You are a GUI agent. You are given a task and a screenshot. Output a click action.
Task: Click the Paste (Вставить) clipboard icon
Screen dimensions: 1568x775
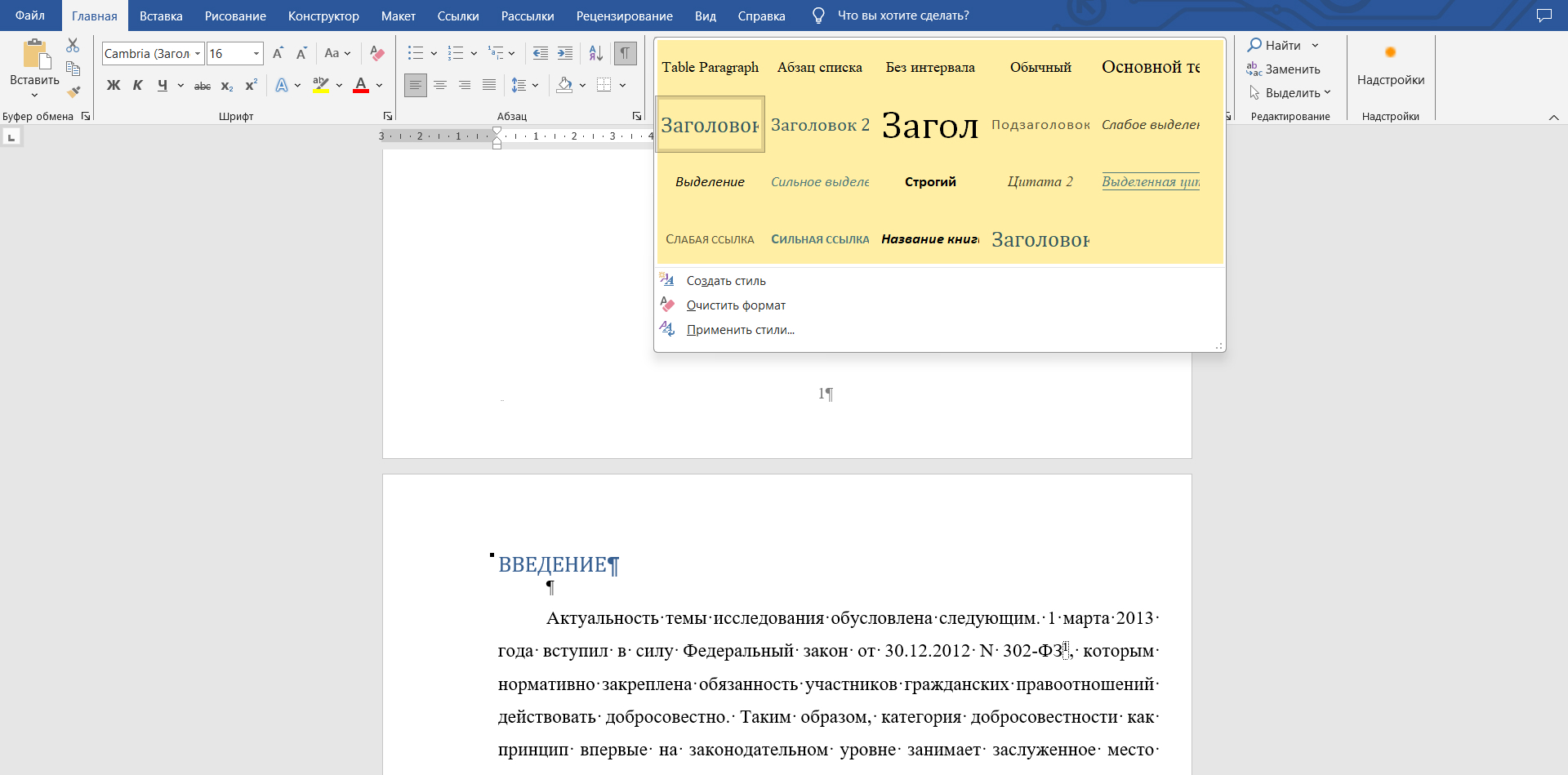coord(35,54)
